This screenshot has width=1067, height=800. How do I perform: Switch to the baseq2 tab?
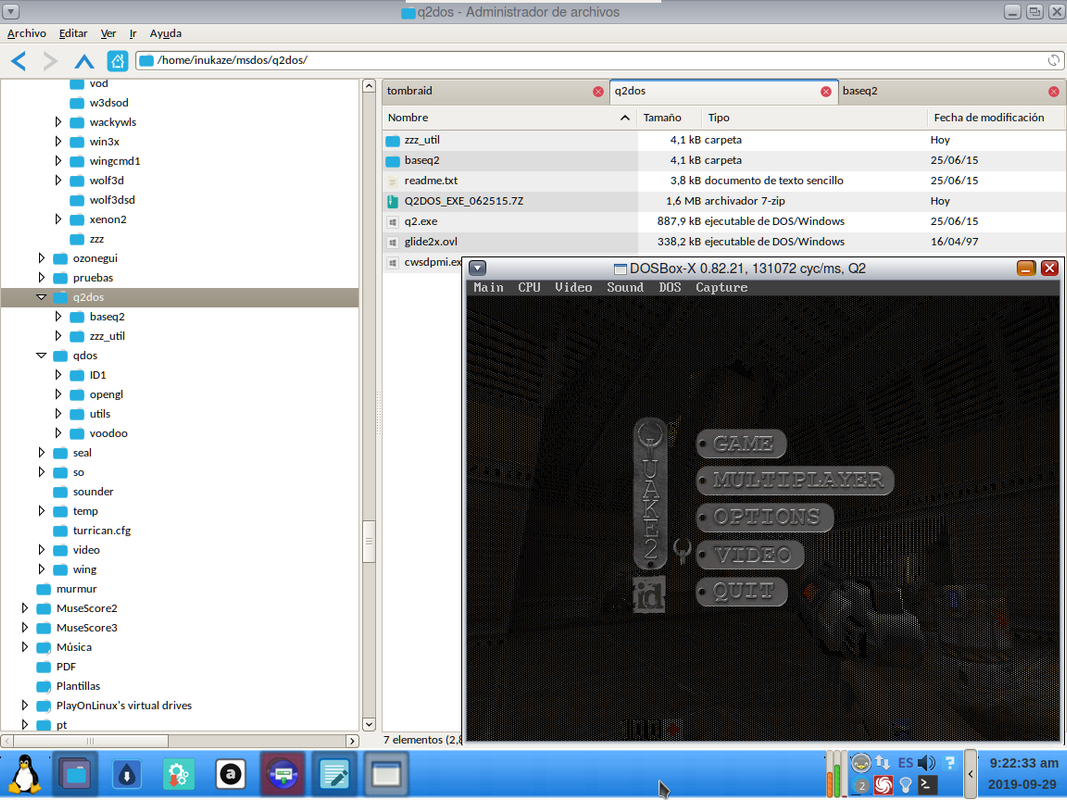[951, 91]
